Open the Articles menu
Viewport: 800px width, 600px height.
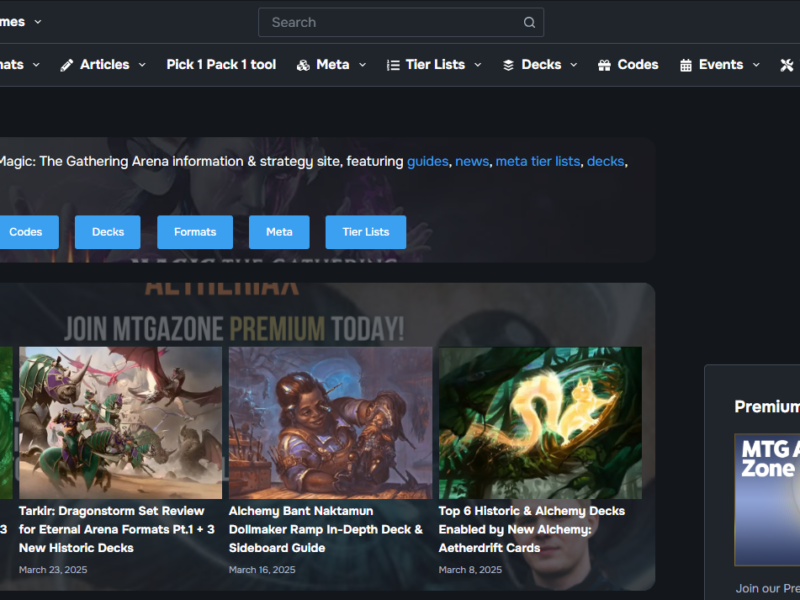[x=105, y=65]
